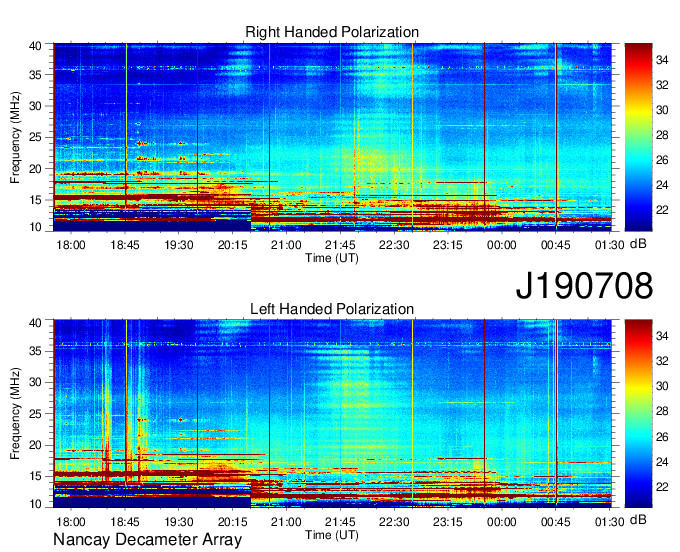Click 21:00 tick under Right Handed plot
This screenshot has width=680, height=552.
pos(286,245)
